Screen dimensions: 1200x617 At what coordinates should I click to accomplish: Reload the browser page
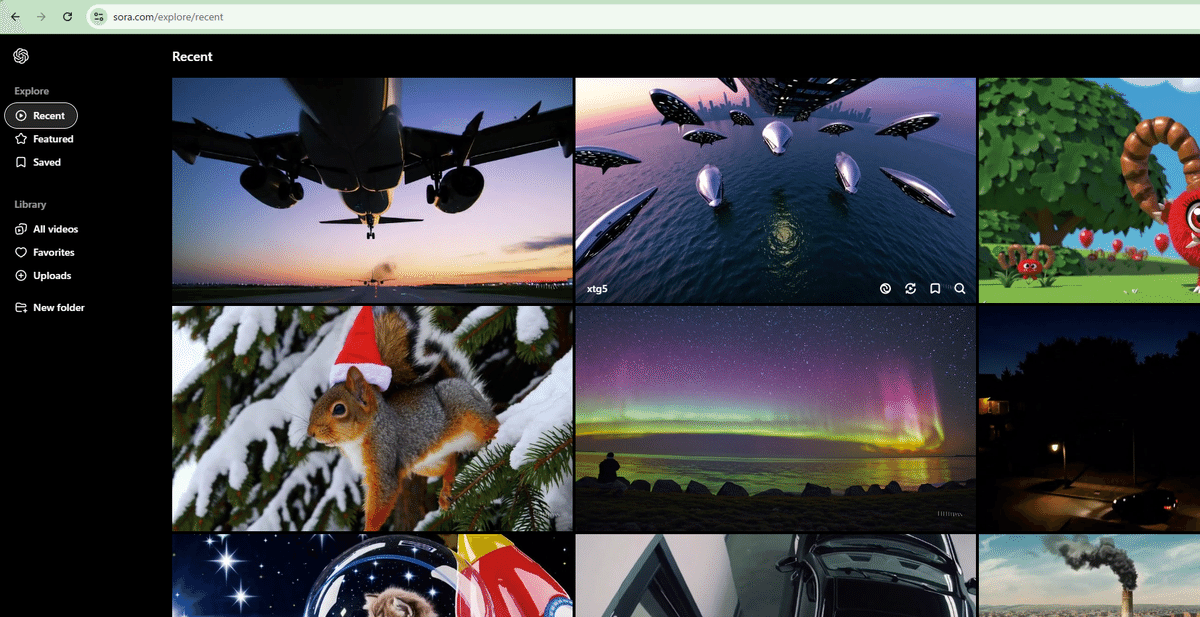(x=67, y=17)
